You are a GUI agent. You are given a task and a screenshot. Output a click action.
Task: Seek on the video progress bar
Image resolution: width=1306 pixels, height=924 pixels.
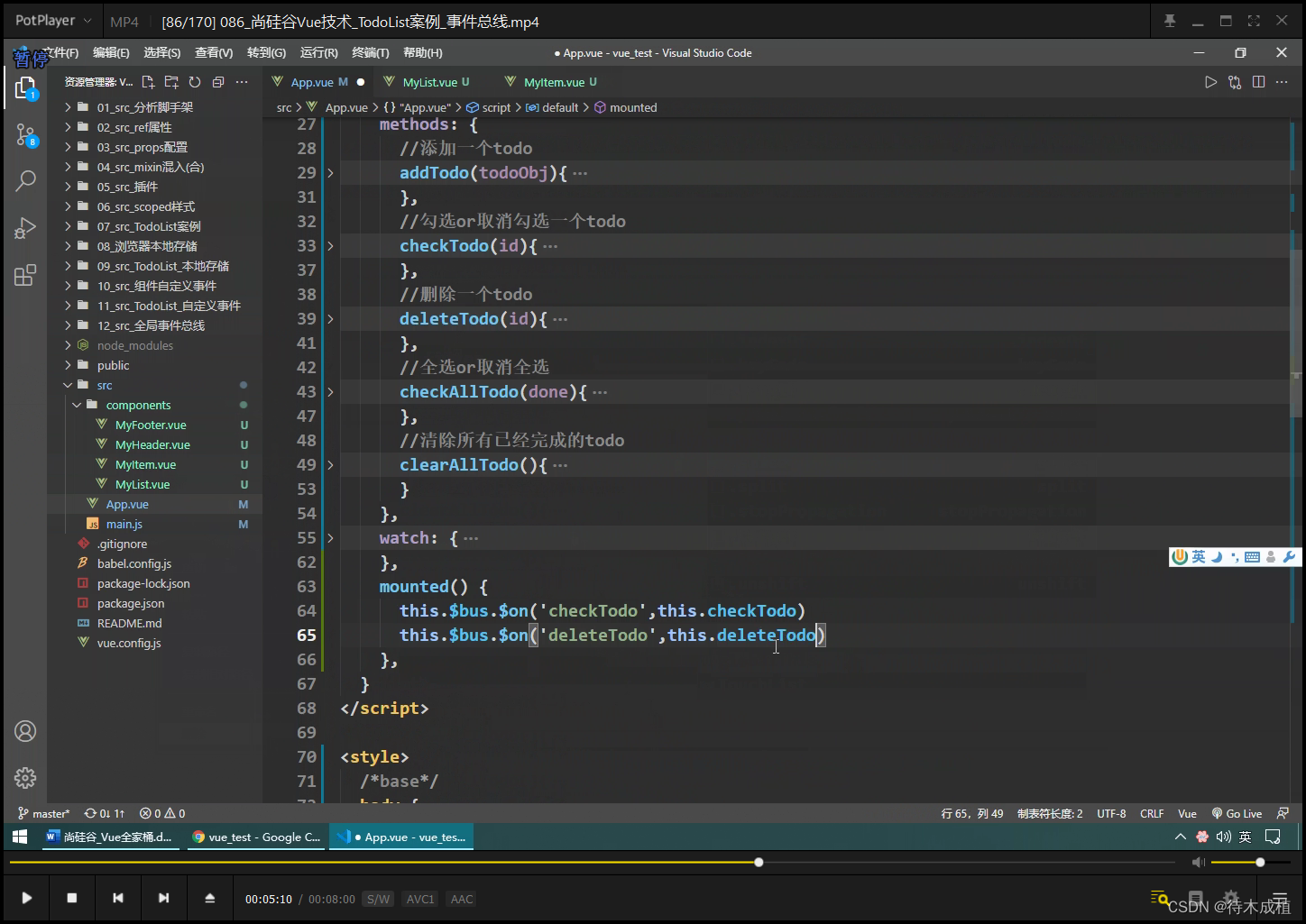coord(593,863)
